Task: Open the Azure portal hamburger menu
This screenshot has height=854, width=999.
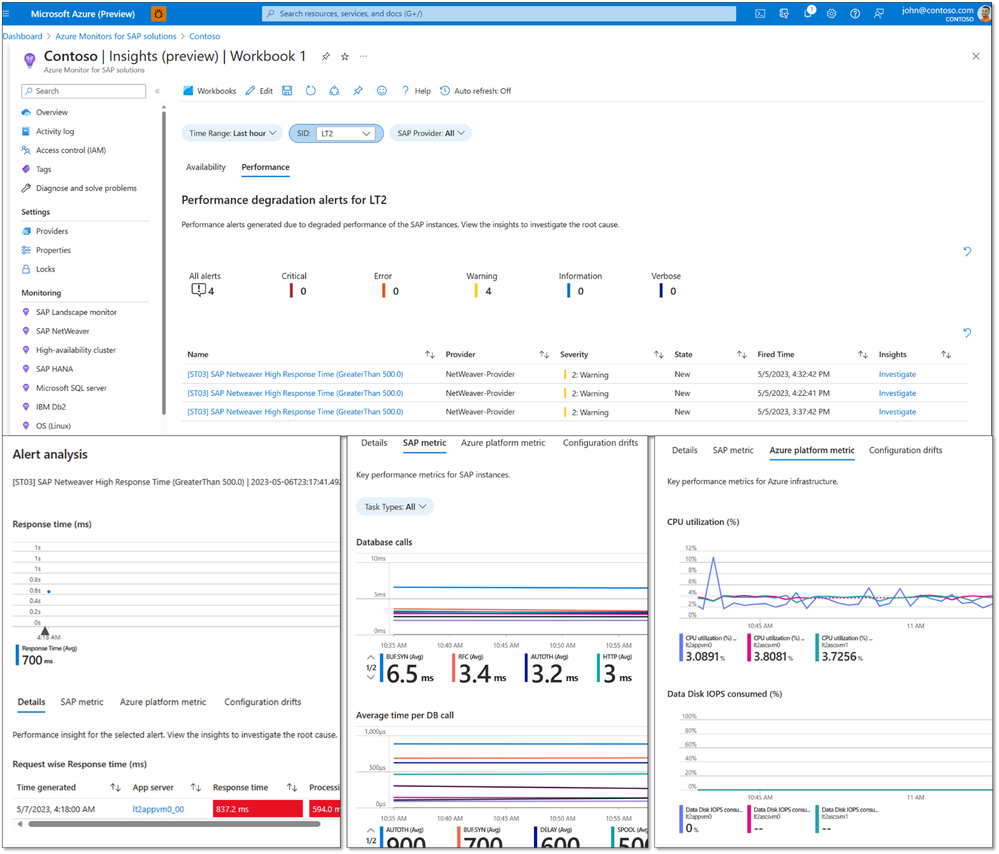Action: click(x=6, y=13)
